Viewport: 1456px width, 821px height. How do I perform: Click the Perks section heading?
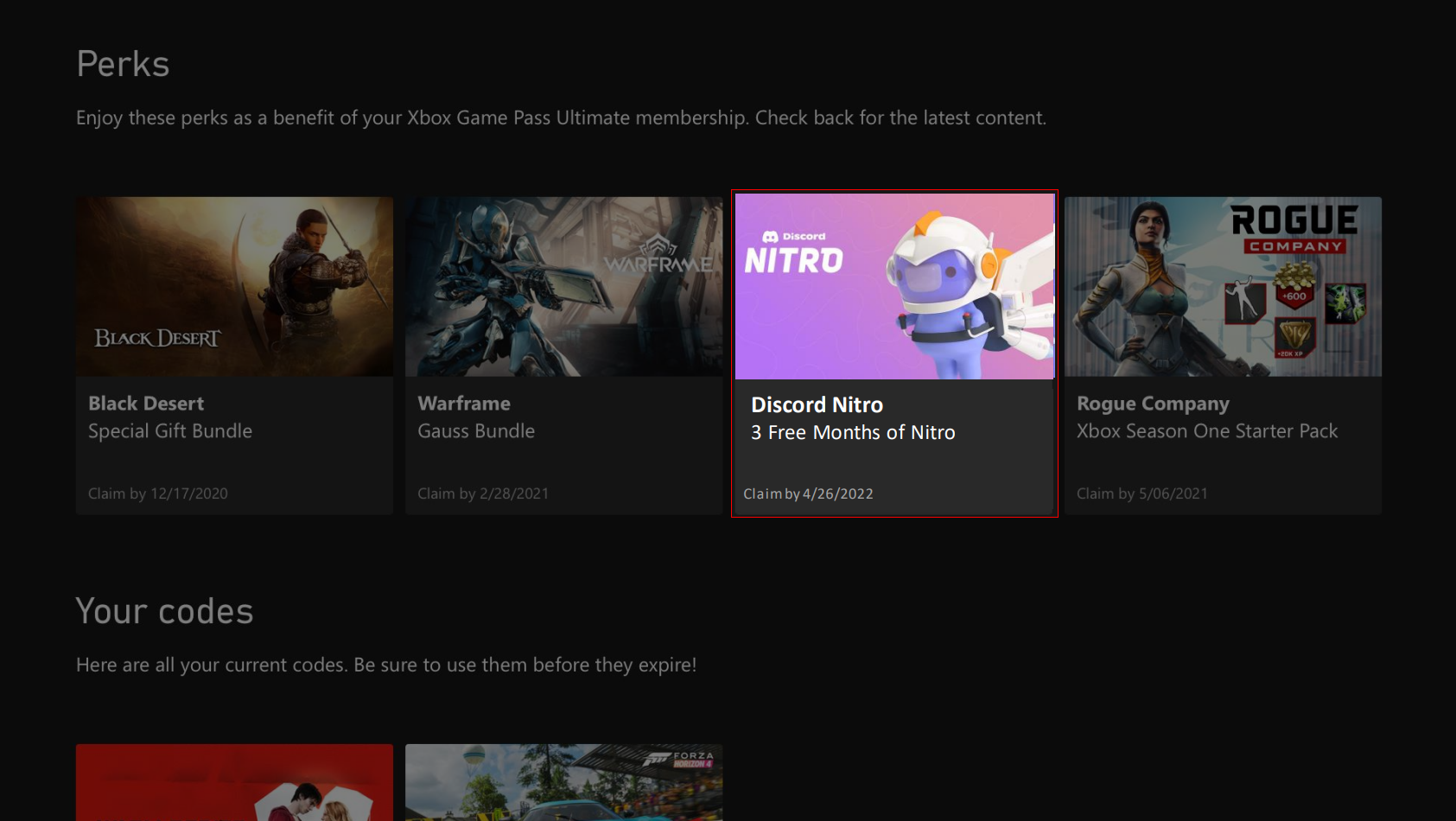[x=123, y=64]
